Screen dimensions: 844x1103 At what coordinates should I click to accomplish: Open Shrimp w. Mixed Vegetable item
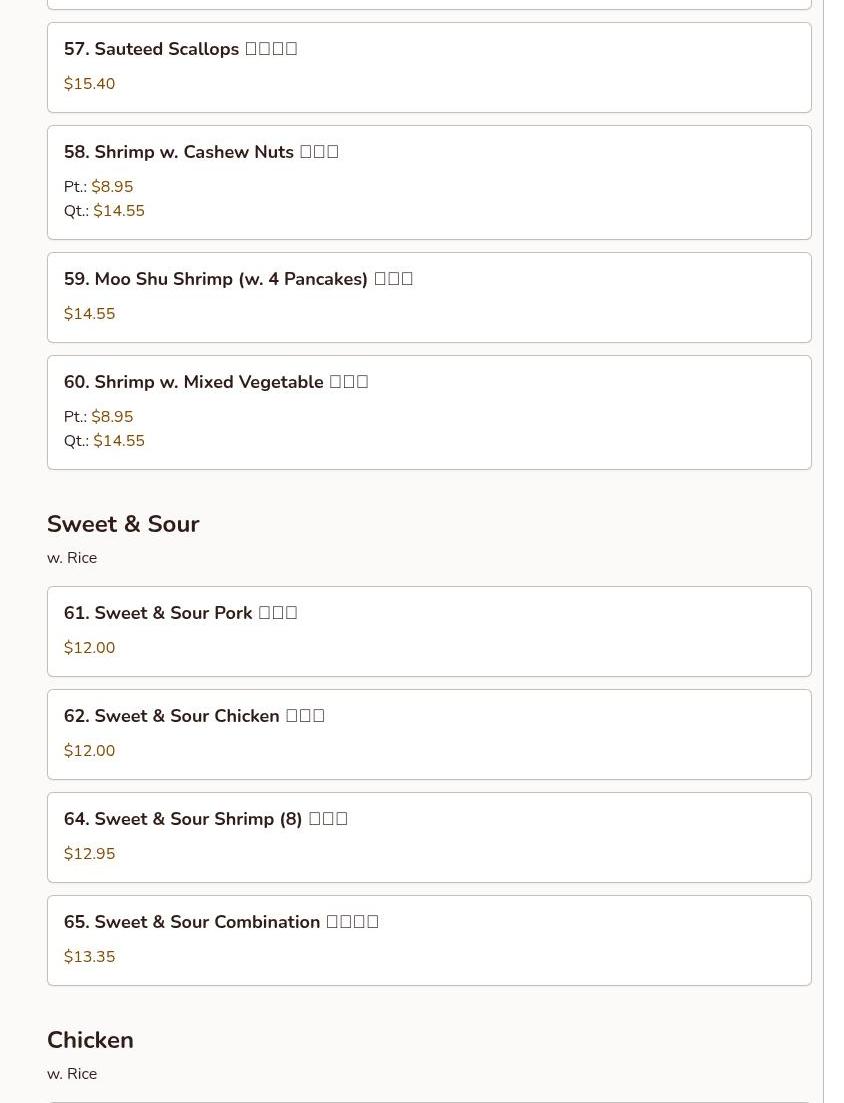(215, 382)
